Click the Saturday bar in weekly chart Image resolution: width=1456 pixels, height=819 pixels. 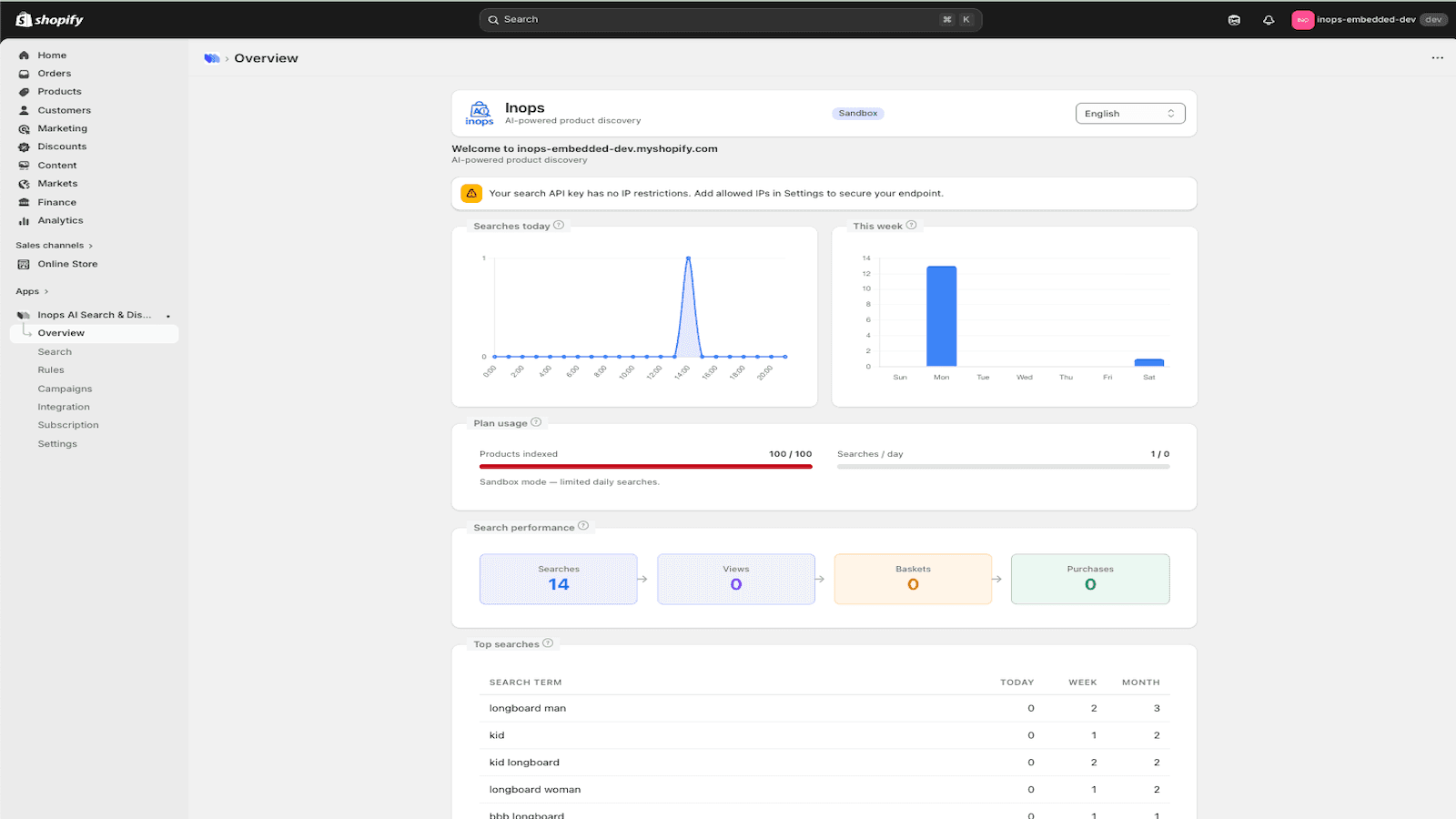tap(1149, 362)
